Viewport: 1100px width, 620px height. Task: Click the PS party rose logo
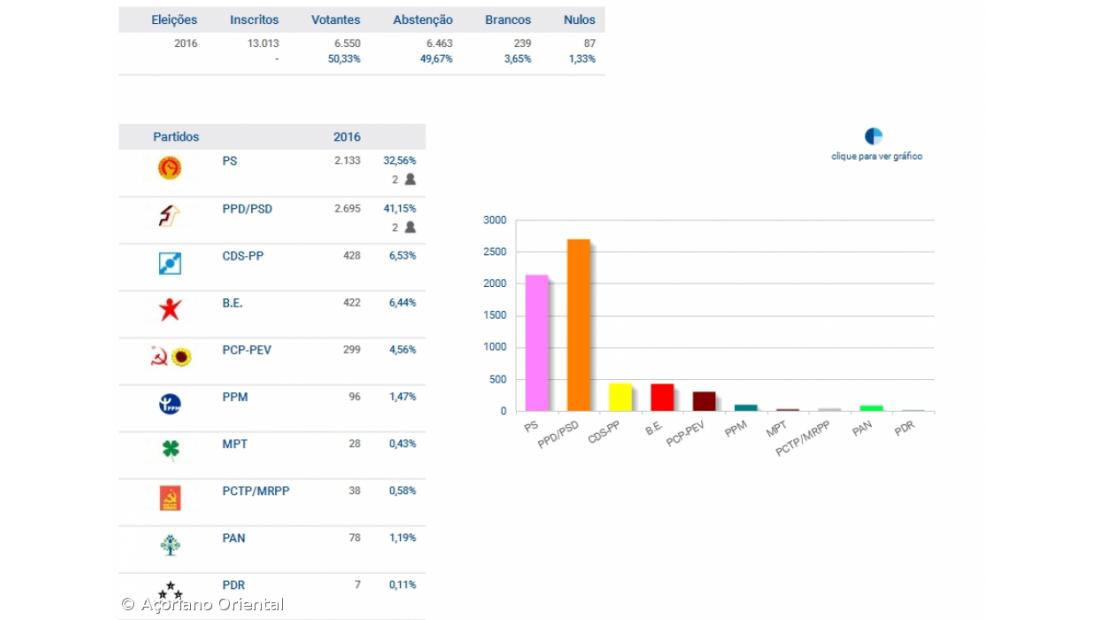pos(170,168)
